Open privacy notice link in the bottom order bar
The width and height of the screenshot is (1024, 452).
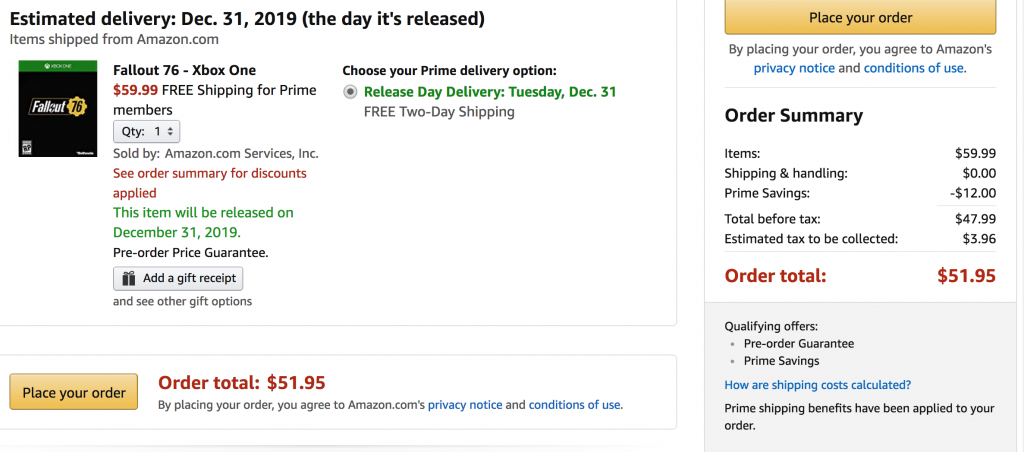point(464,405)
